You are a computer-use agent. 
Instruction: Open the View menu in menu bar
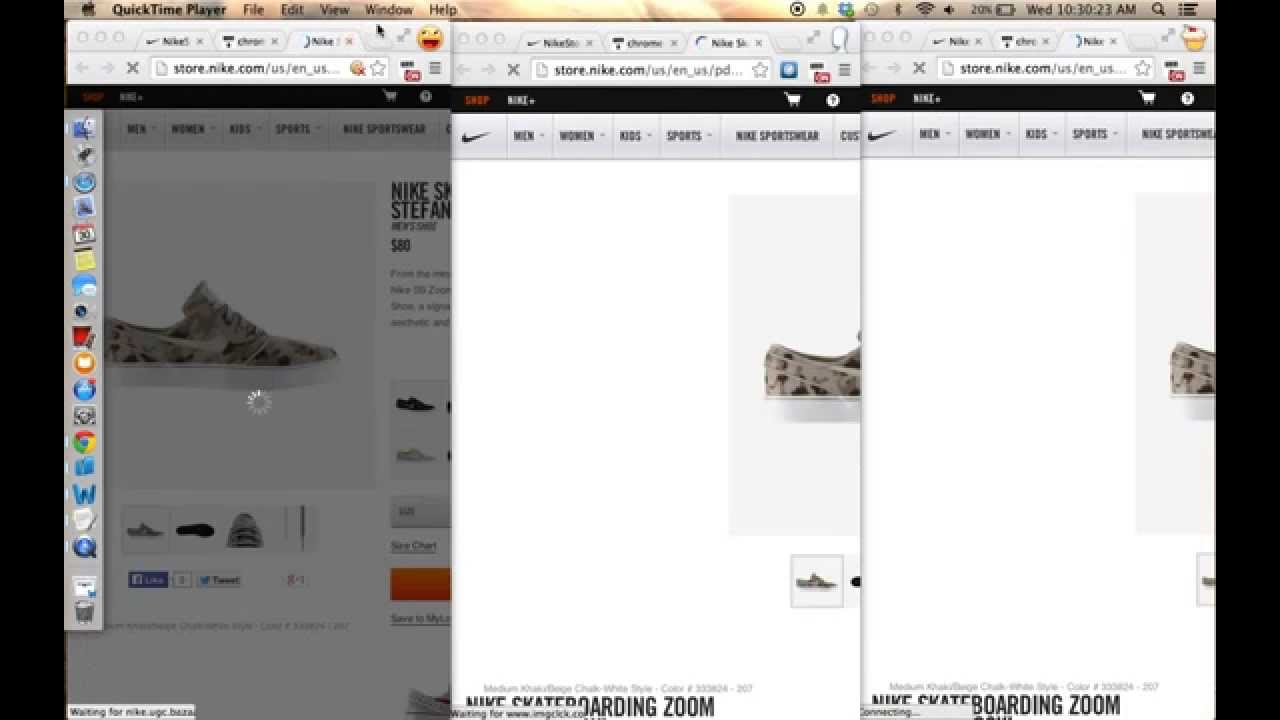(x=334, y=9)
